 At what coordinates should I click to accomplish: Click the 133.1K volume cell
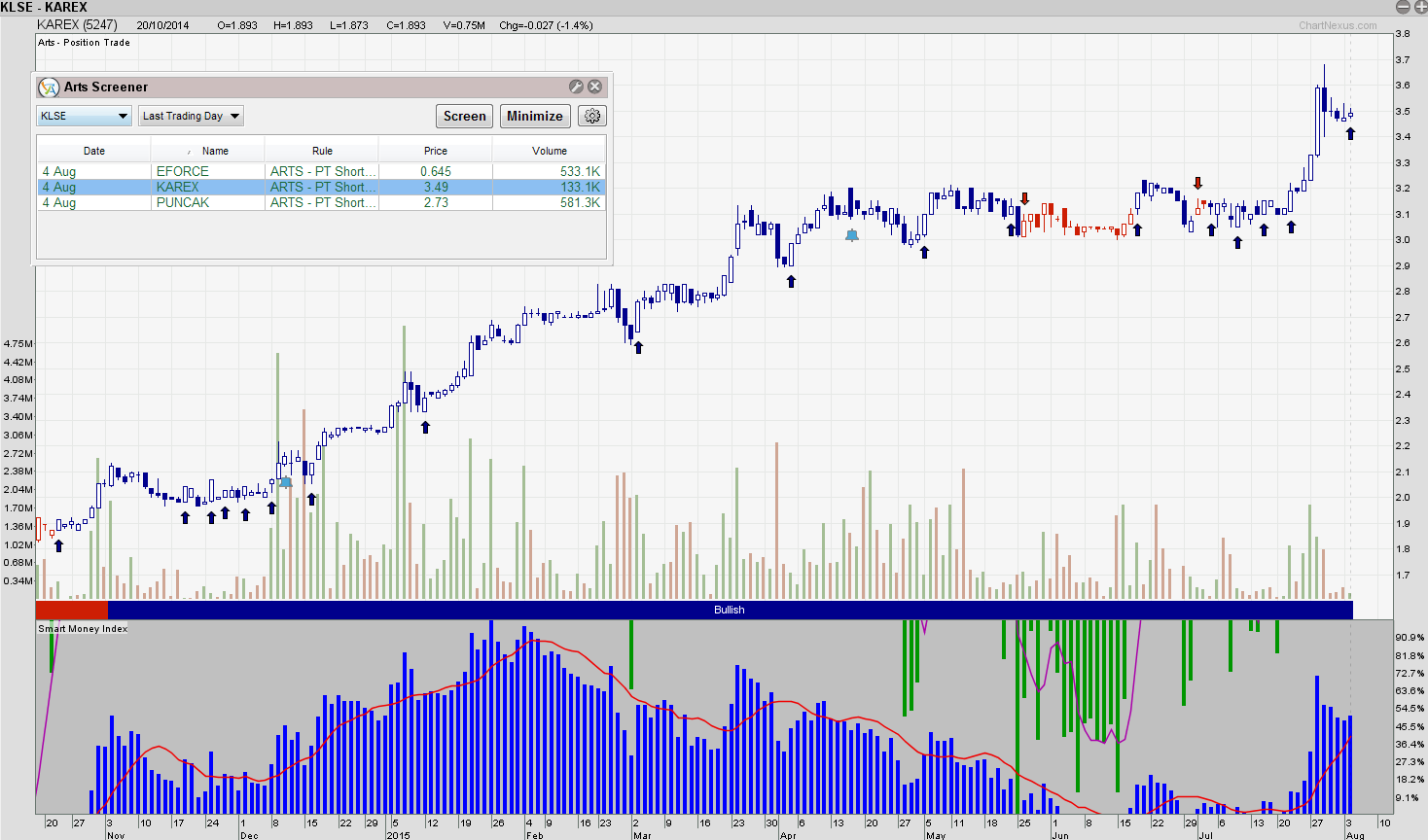click(x=550, y=187)
